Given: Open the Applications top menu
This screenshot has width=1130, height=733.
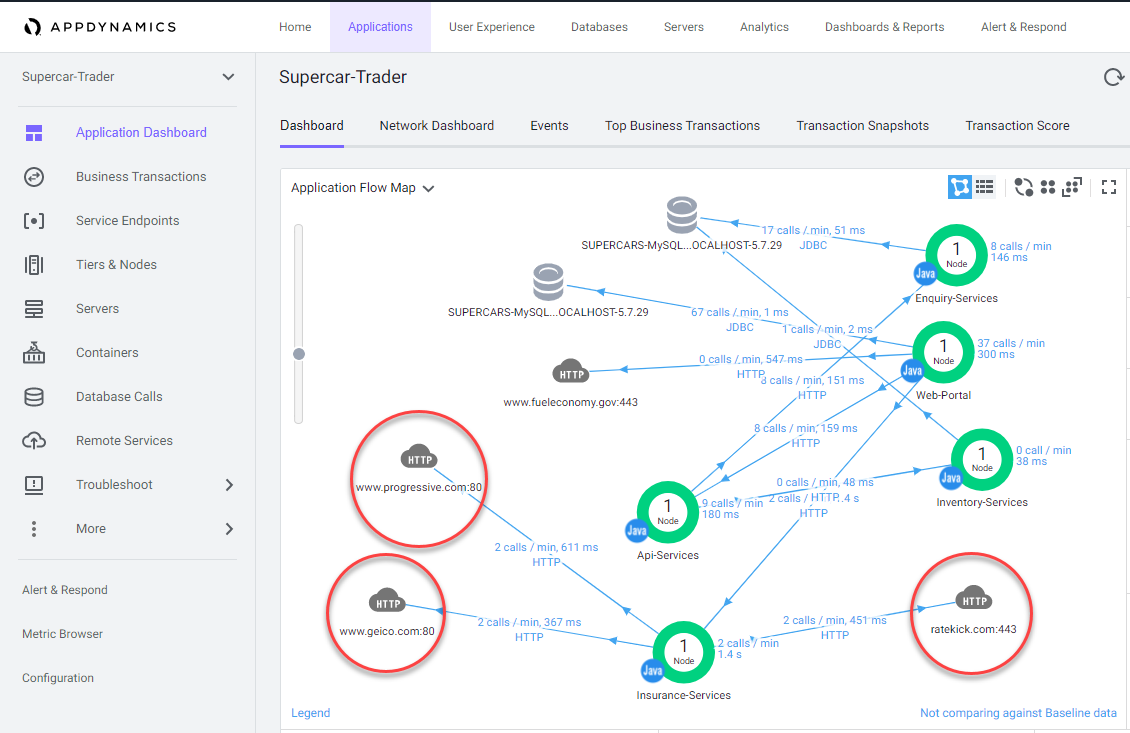Looking at the screenshot, I should point(381,27).
